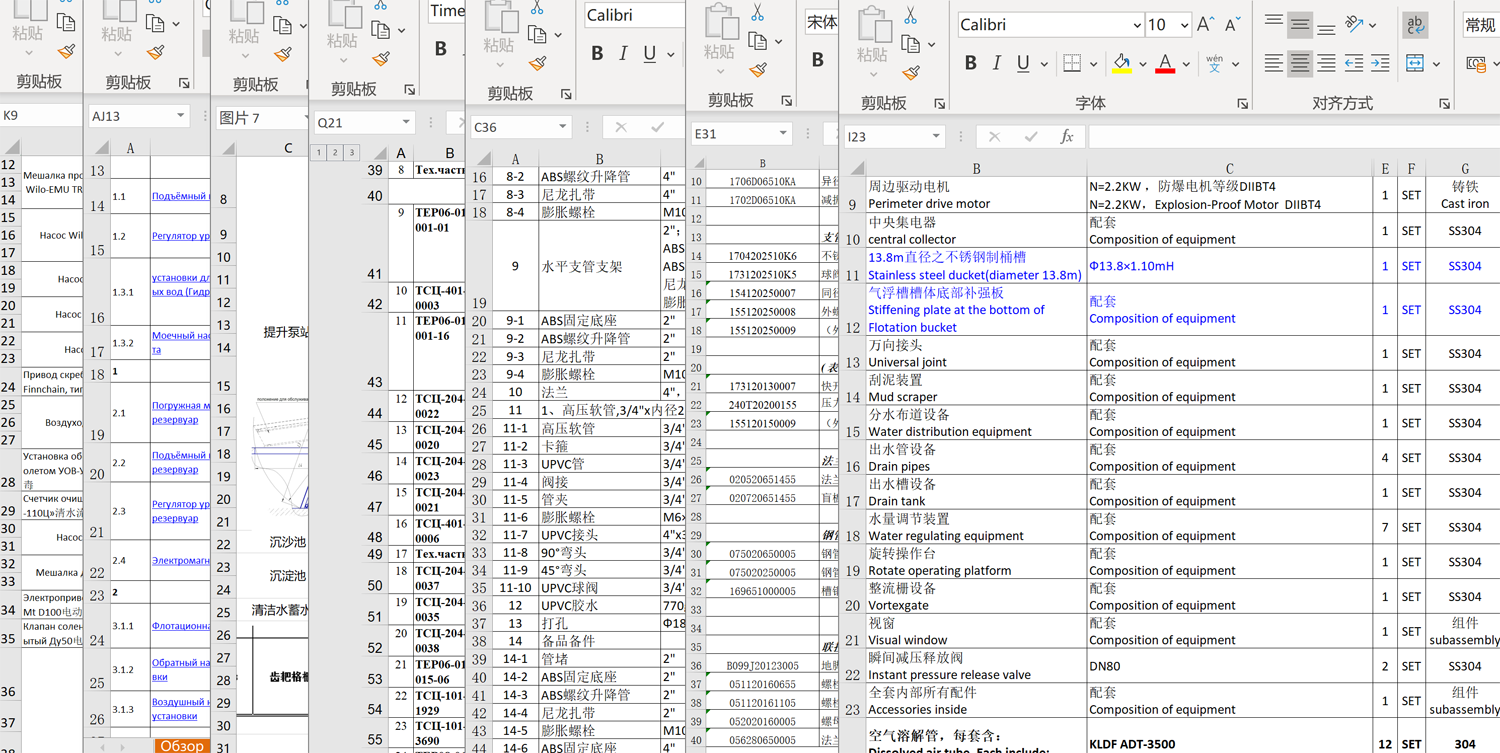Click the Merge and Center icon
This screenshot has width=1500, height=753.
click(x=1415, y=64)
